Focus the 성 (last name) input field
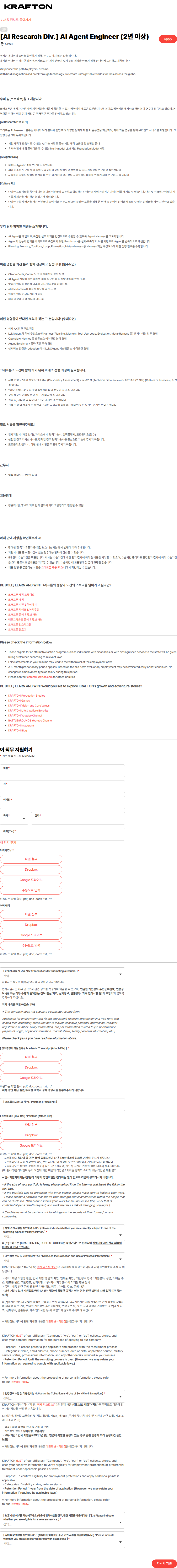The height and width of the screenshot is (1568, 177). 62,786
